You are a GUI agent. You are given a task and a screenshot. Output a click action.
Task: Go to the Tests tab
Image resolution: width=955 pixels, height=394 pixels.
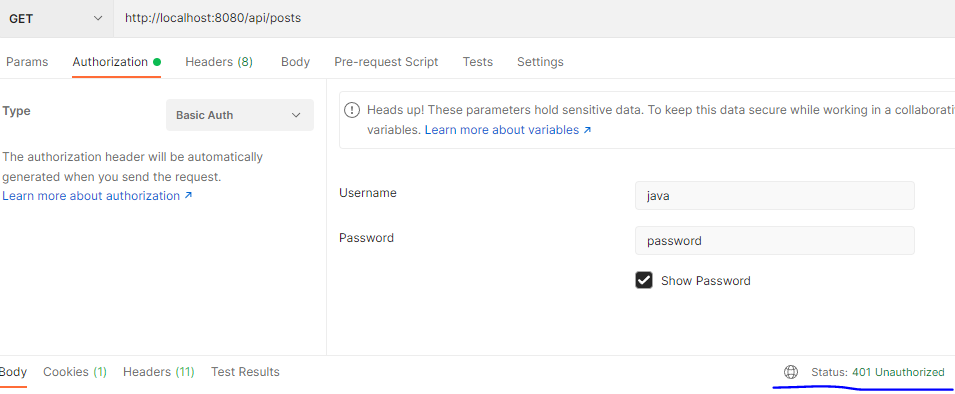(478, 62)
